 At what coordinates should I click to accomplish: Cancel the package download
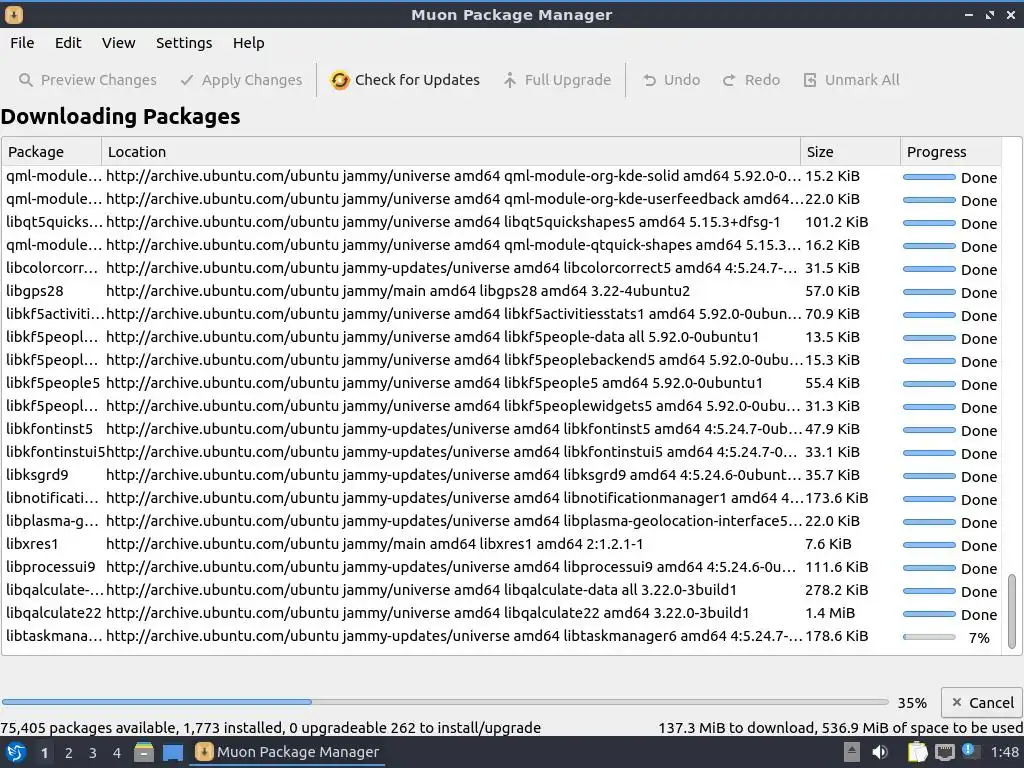pos(982,703)
